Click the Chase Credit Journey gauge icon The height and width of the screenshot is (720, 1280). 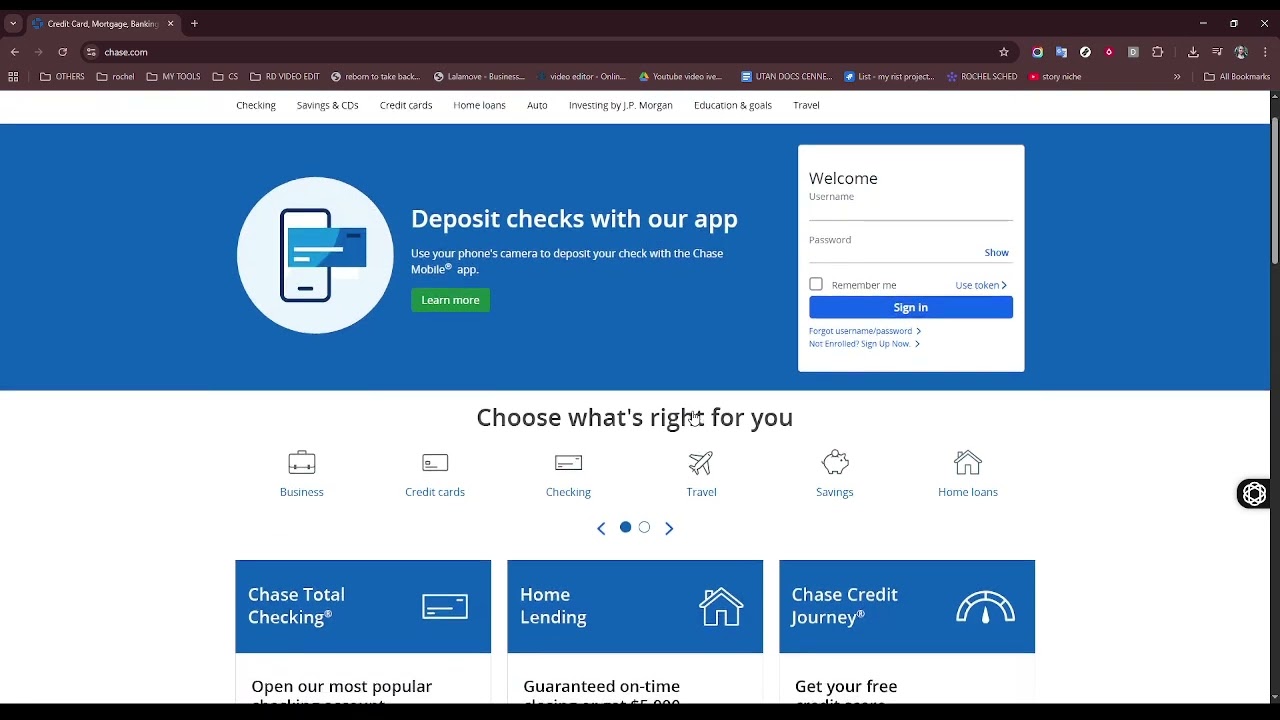(985, 607)
